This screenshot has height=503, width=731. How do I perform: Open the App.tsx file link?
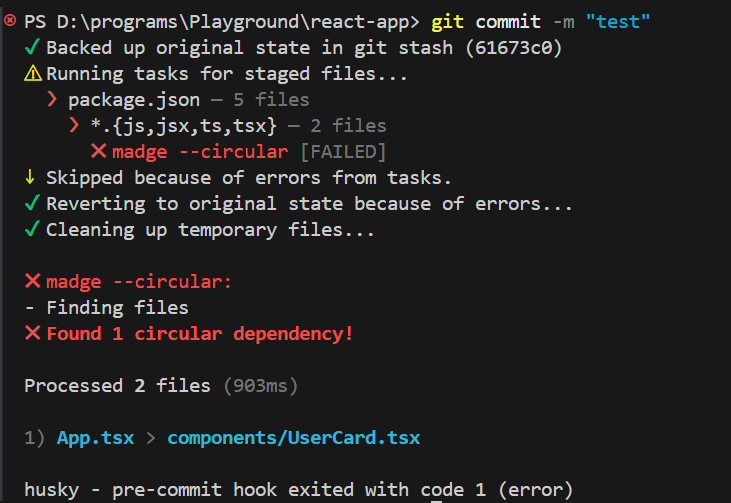[x=96, y=438]
